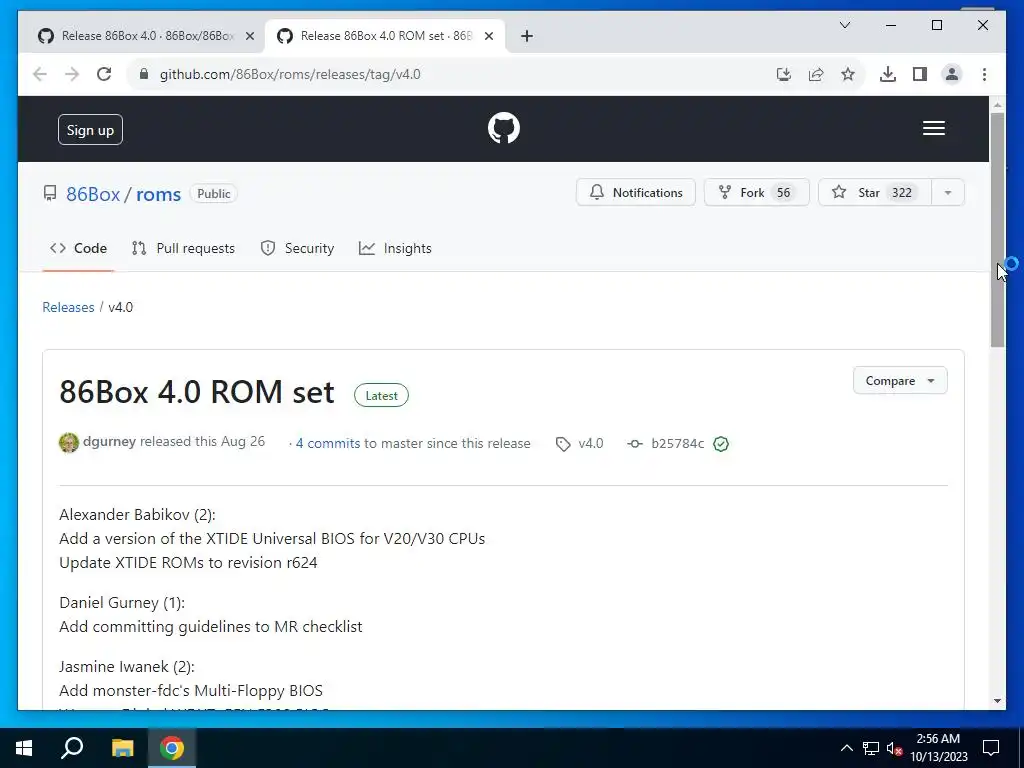Click the '86Box 4.0 ROM set' heading
The height and width of the screenshot is (768, 1024).
tap(197, 392)
